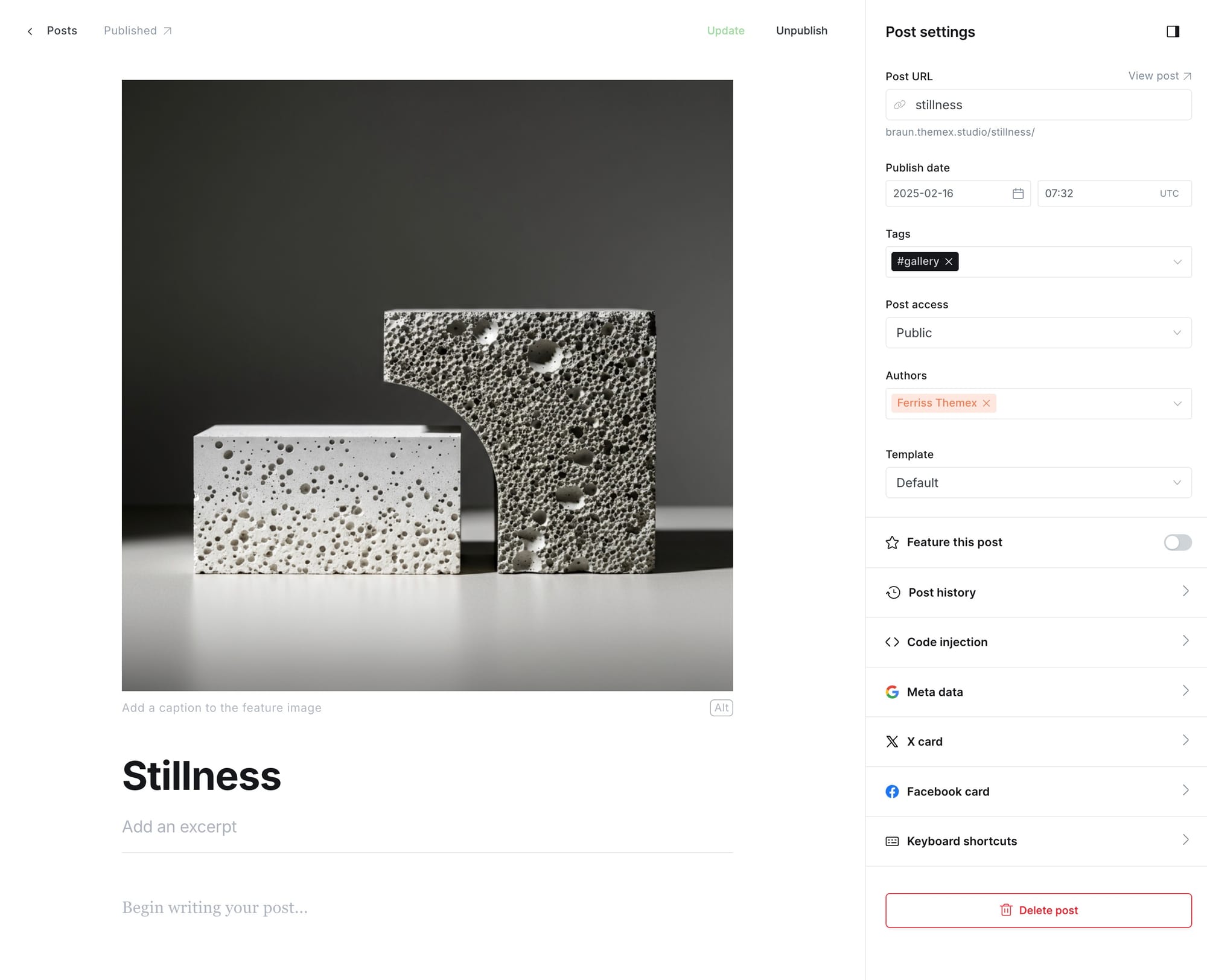Toggle Feature this post switch

pyautogui.click(x=1177, y=542)
